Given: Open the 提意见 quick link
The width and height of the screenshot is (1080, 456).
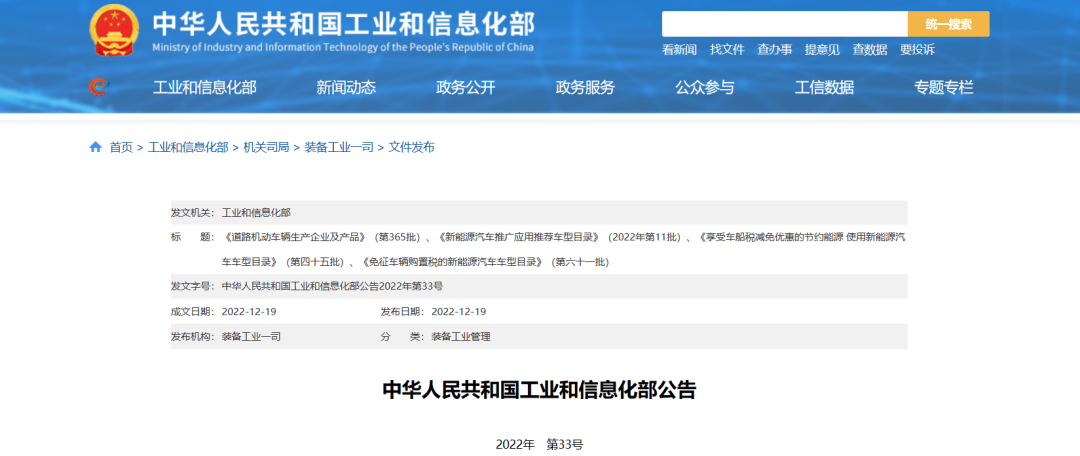Looking at the screenshot, I should [822, 49].
